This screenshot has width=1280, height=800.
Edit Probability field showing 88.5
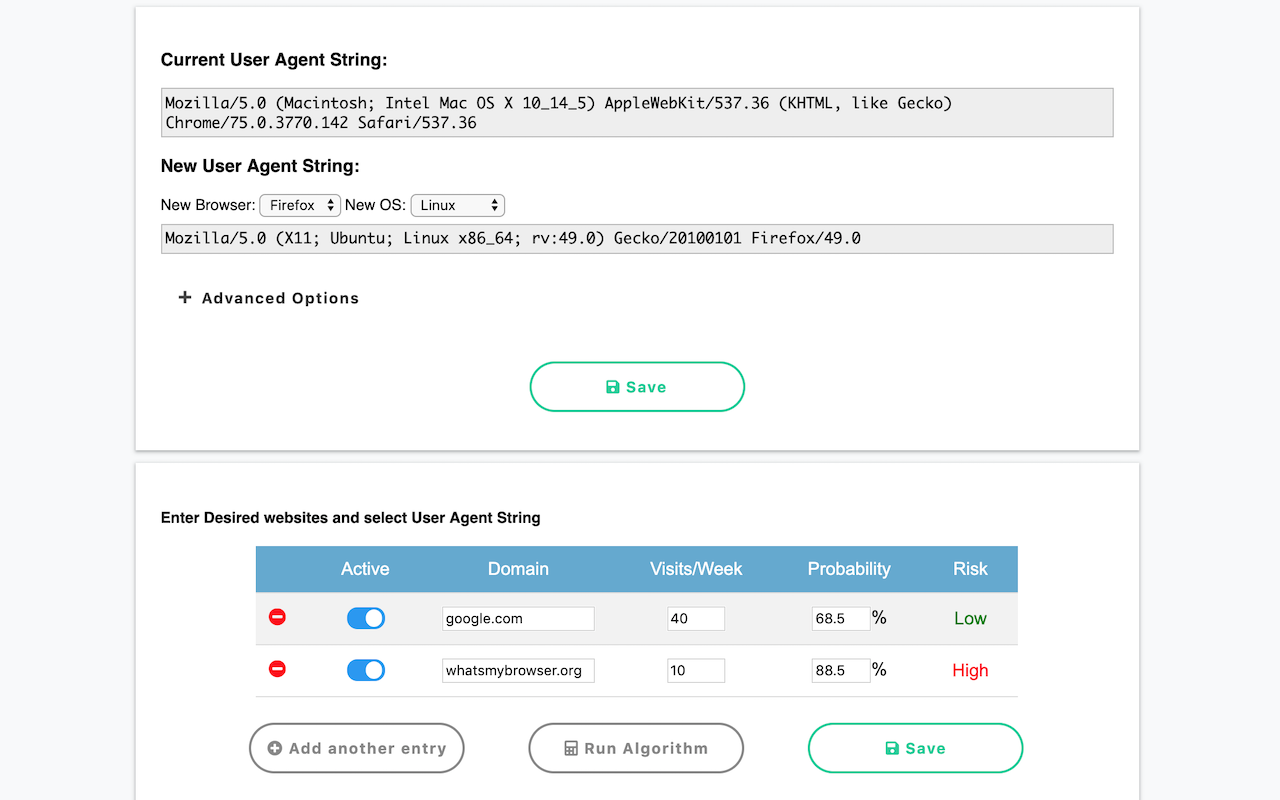click(x=840, y=670)
